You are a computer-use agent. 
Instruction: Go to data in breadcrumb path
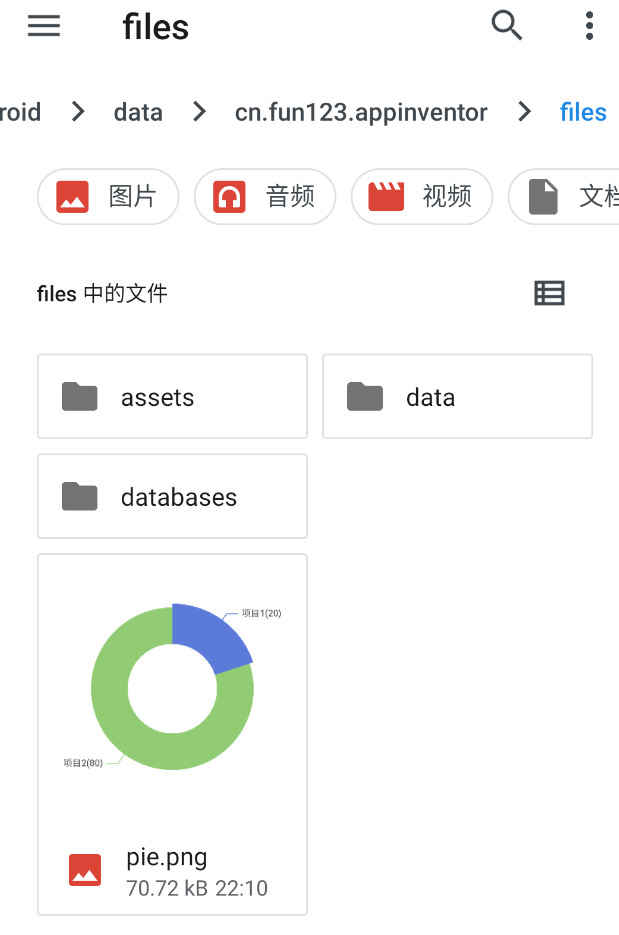click(x=138, y=112)
